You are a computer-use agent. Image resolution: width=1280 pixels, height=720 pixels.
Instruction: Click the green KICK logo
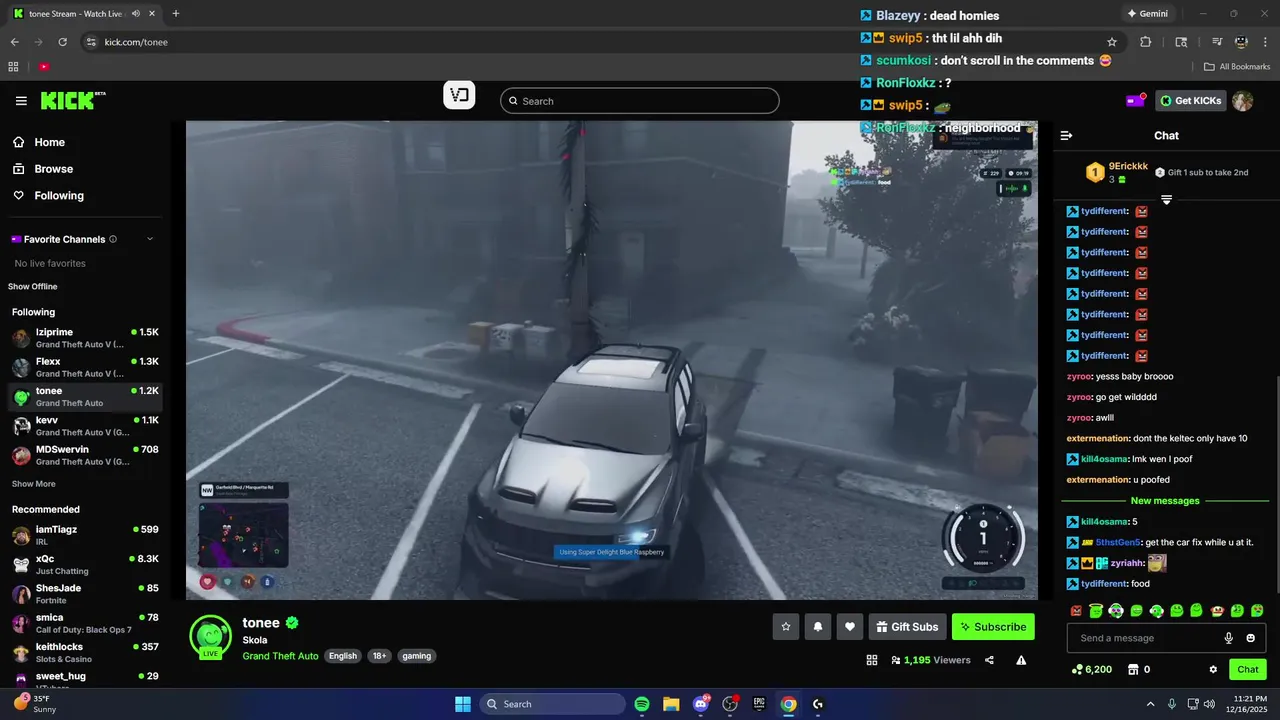(70, 100)
